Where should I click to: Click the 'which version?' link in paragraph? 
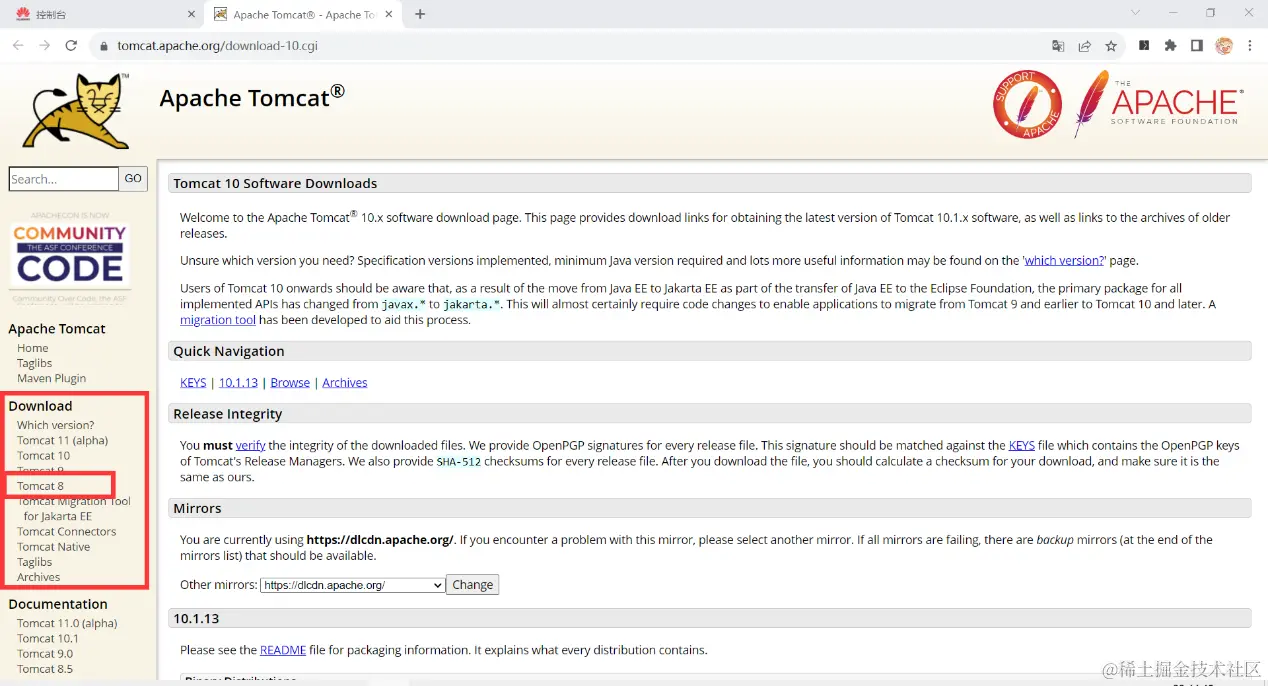click(x=1064, y=260)
